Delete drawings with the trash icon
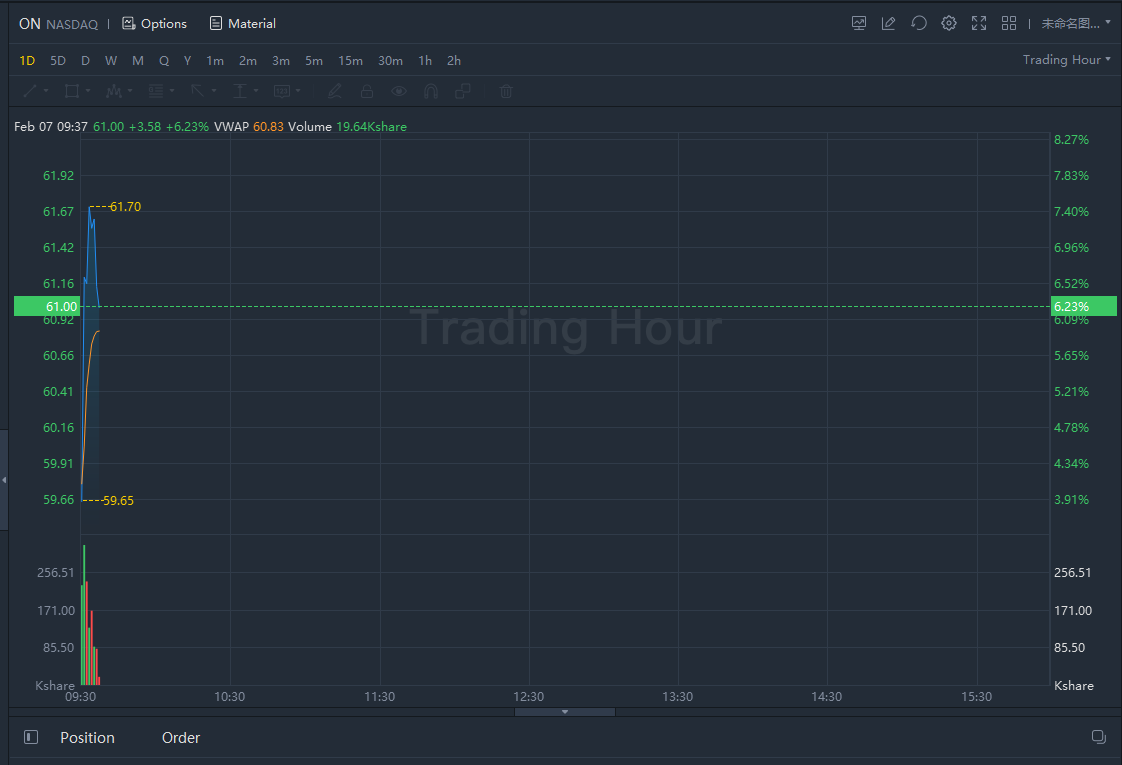Viewport: 1122px width, 765px height. [x=506, y=91]
